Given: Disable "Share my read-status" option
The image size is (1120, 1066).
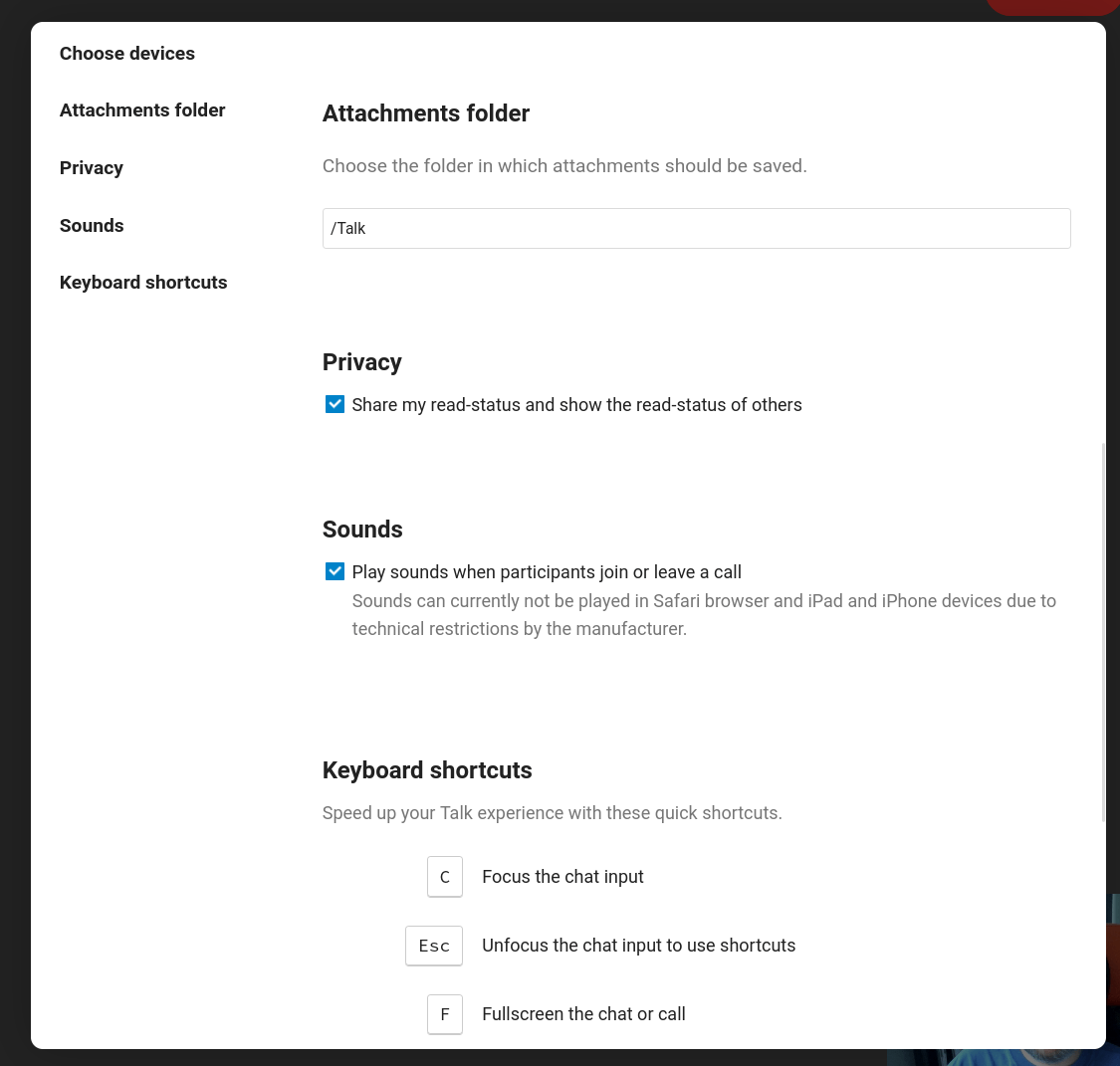Looking at the screenshot, I should click(335, 404).
